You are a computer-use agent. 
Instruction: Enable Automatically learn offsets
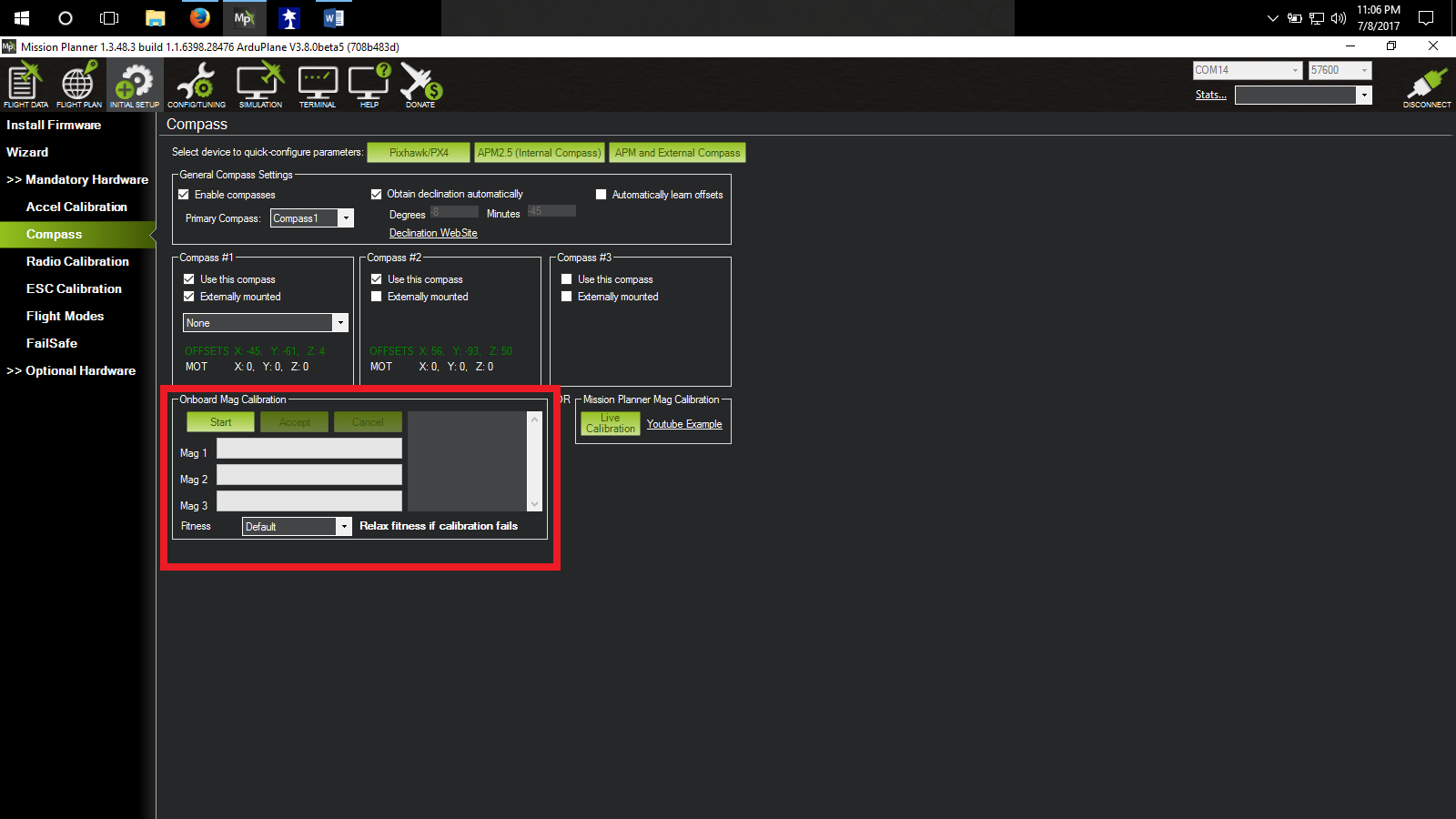[x=601, y=195]
